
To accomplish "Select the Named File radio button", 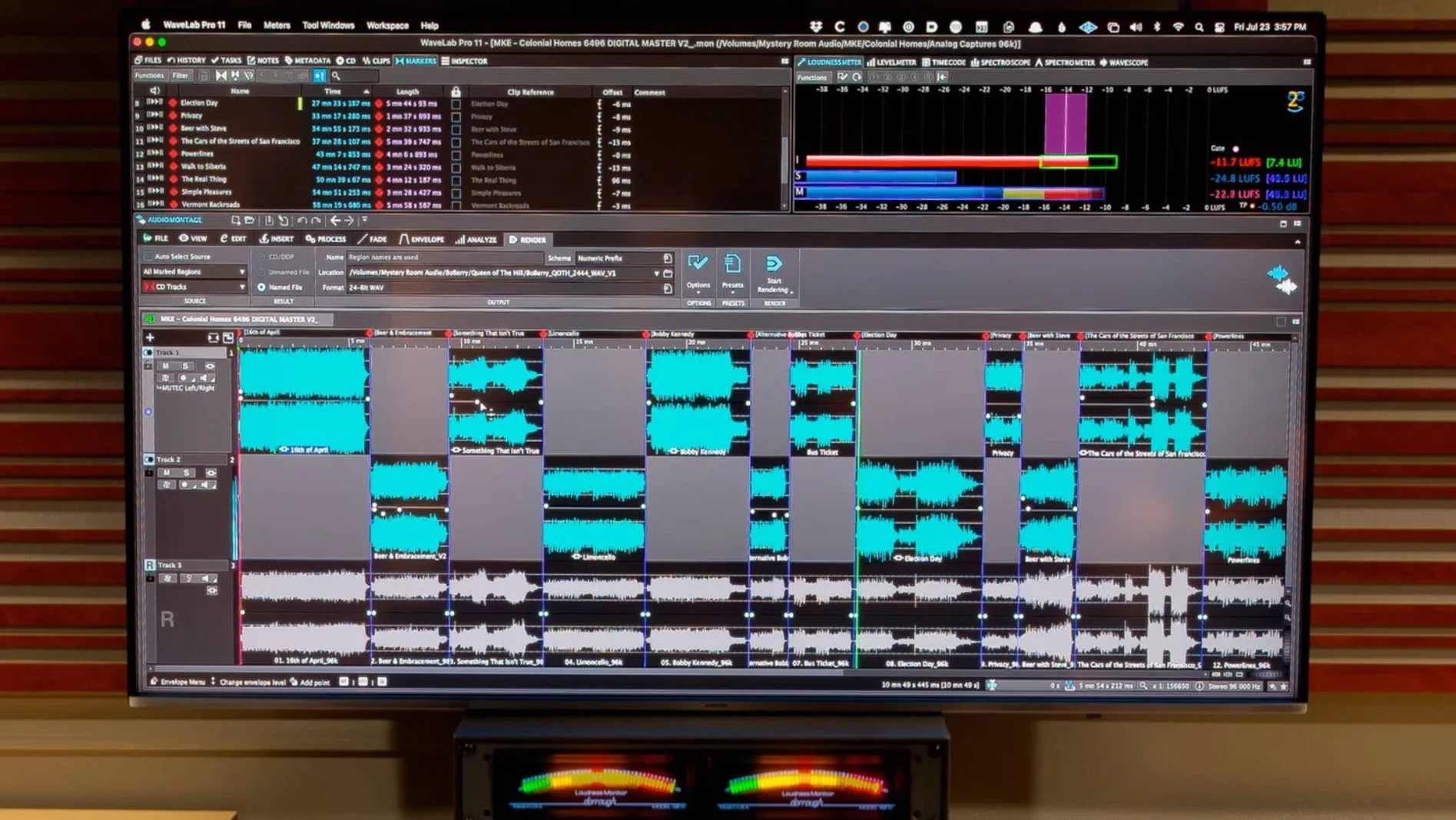I will click(261, 287).
